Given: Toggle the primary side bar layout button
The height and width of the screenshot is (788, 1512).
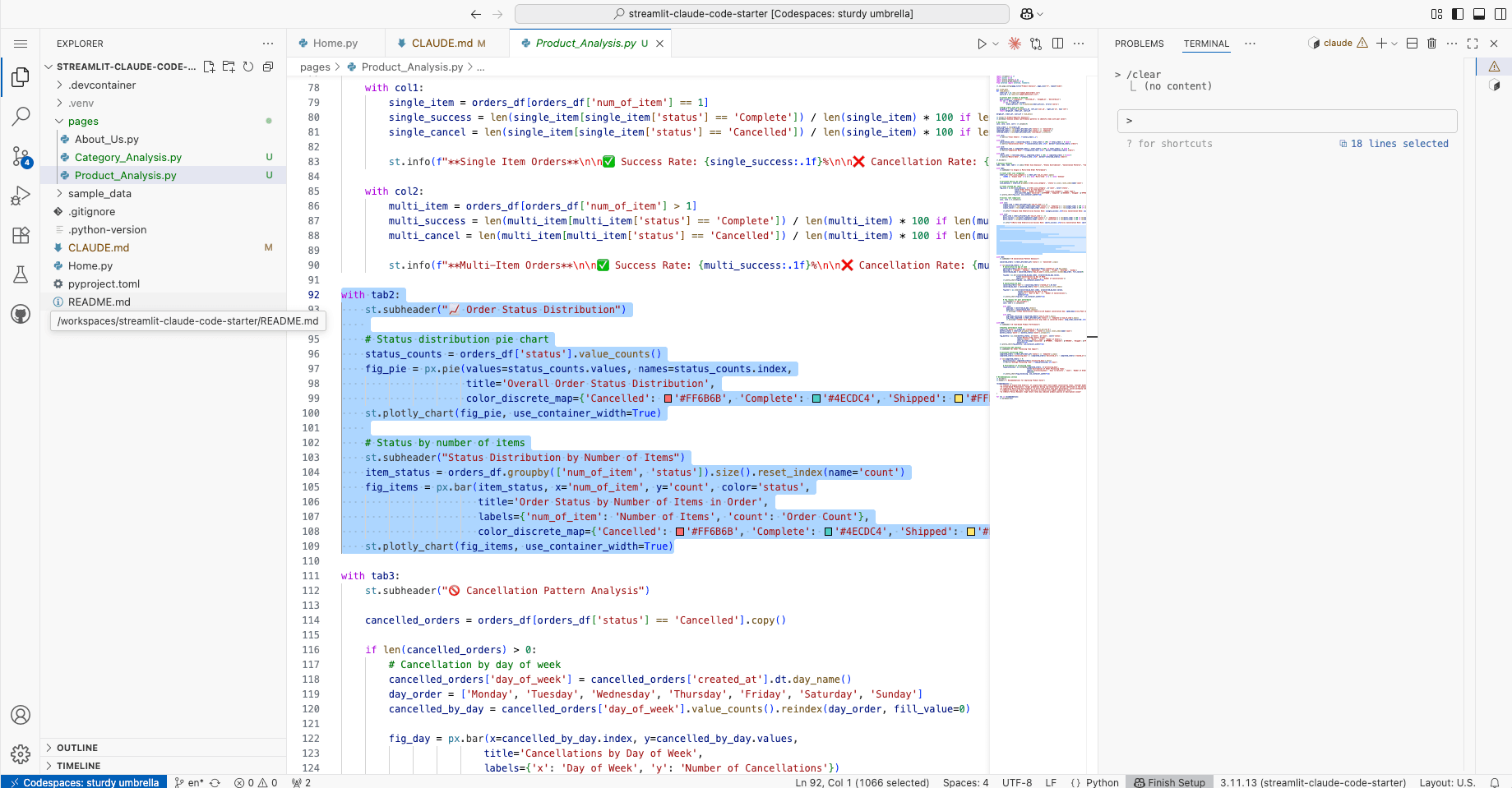Looking at the screenshot, I should point(1458,14).
